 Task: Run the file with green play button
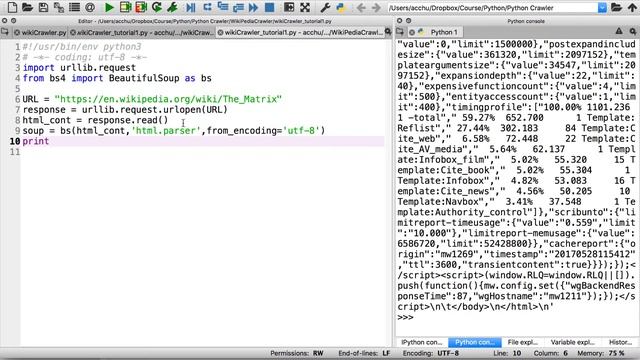coord(109,7)
